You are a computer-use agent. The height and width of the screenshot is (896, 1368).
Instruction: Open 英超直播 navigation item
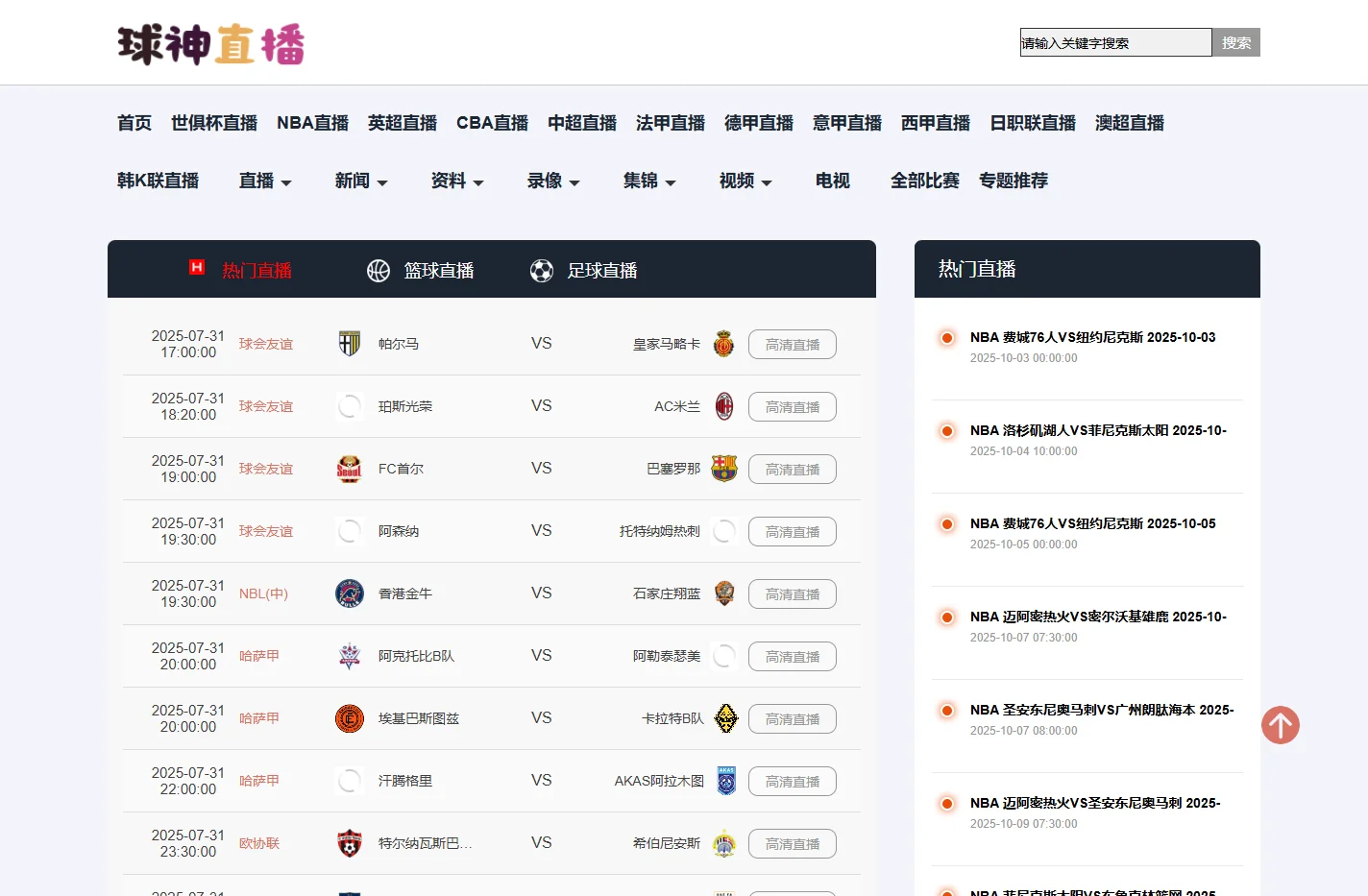(403, 123)
